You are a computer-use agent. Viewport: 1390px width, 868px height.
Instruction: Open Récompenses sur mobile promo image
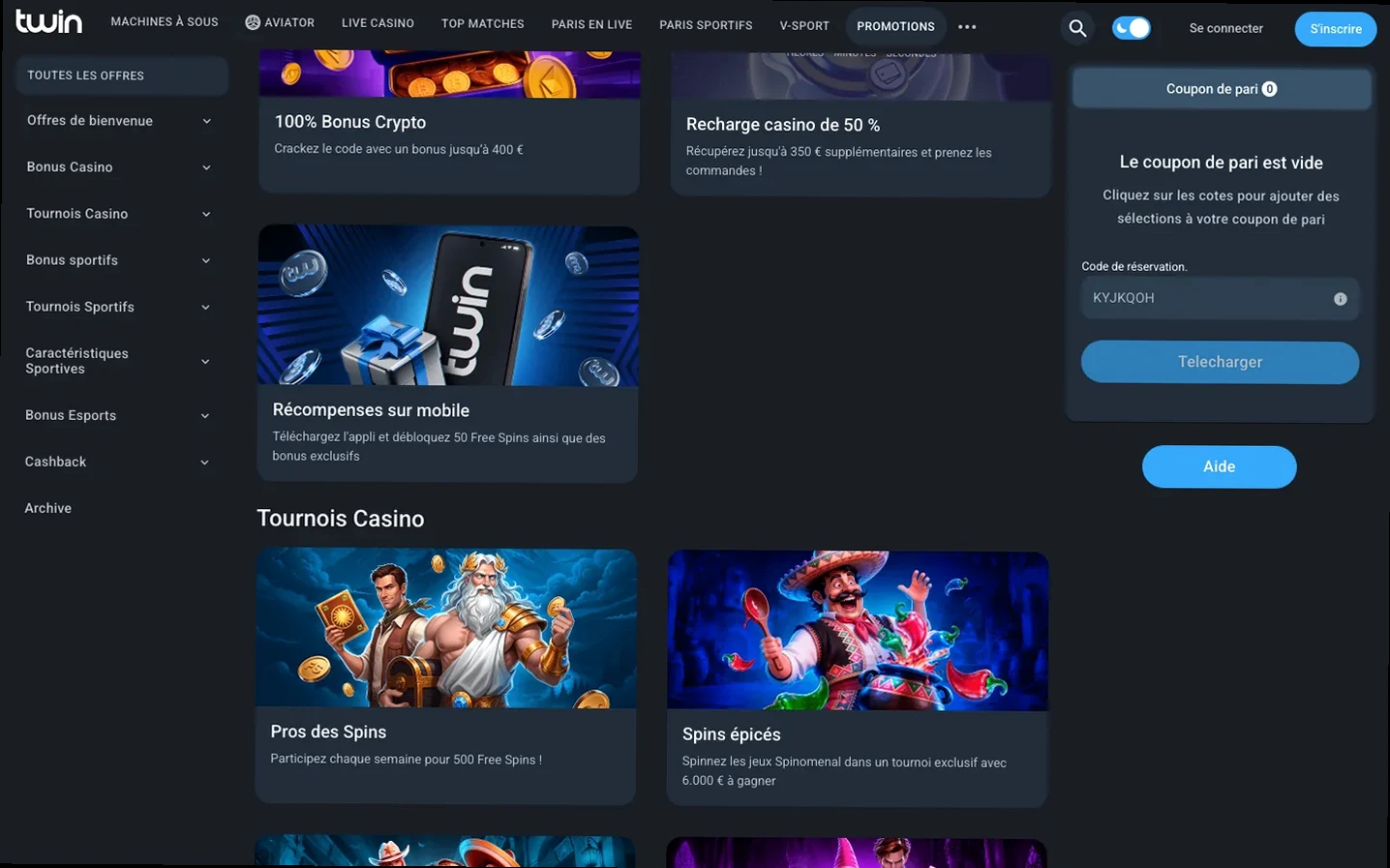pyautogui.click(x=448, y=306)
